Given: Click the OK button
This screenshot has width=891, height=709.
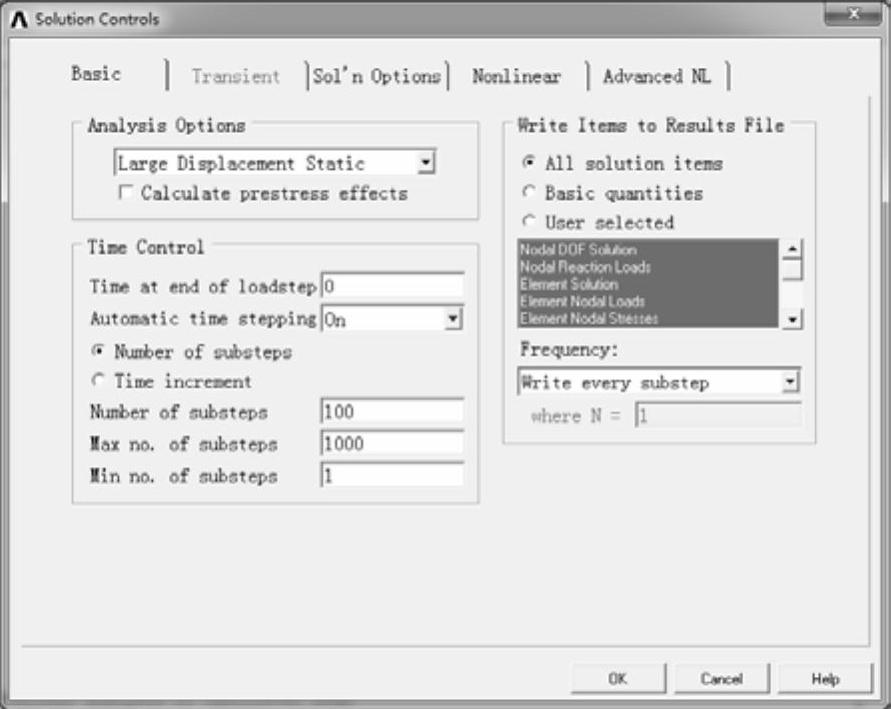Looking at the screenshot, I should click(x=618, y=678).
